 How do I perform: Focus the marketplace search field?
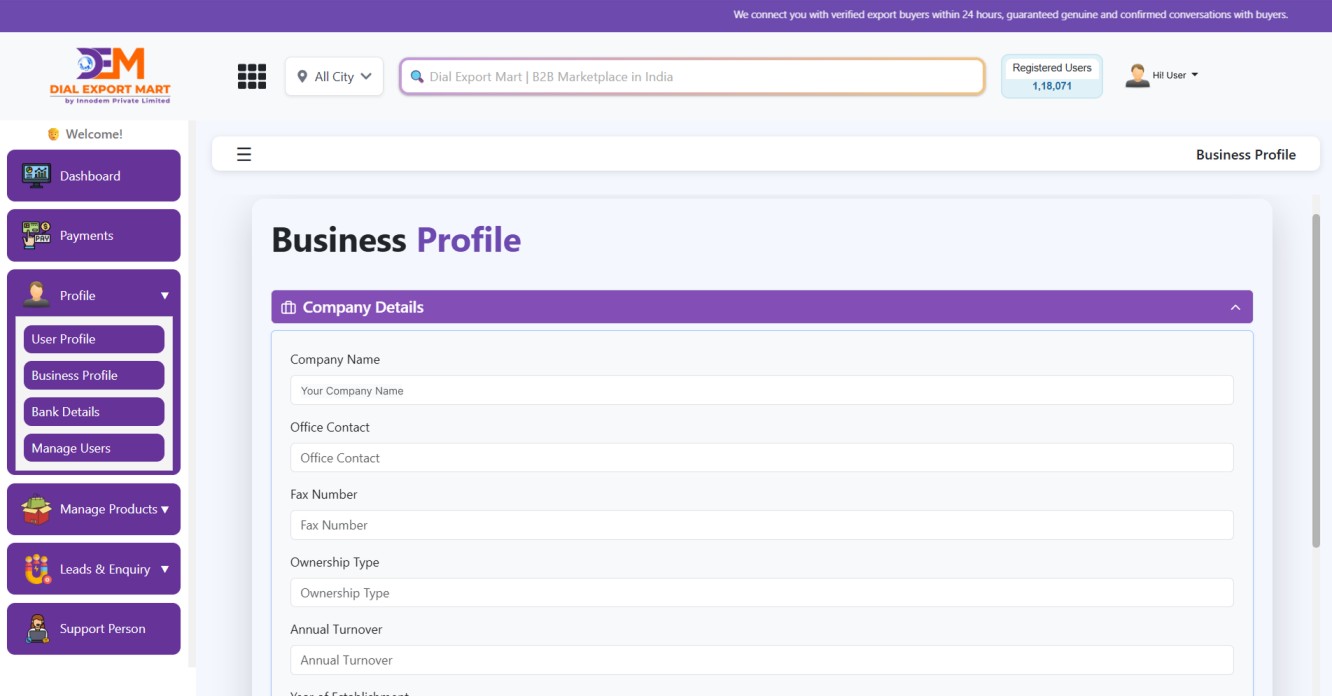(693, 77)
